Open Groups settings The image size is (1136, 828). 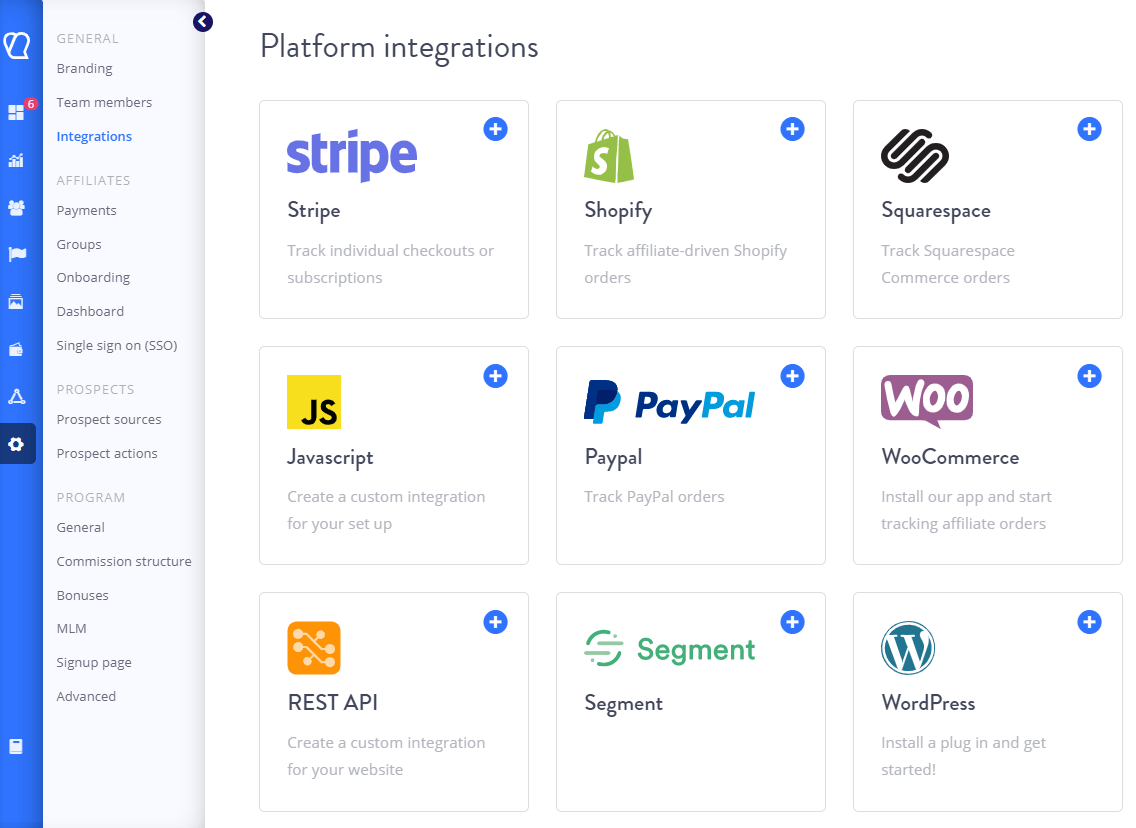79,245
